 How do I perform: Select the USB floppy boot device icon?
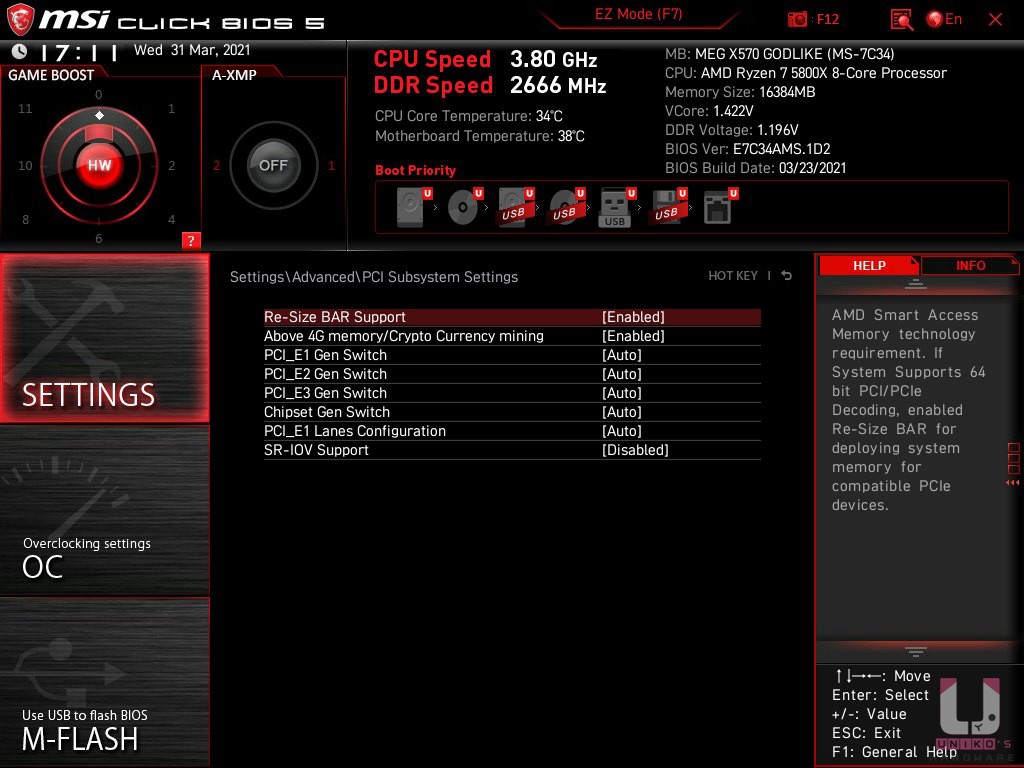[x=668, y=207]
